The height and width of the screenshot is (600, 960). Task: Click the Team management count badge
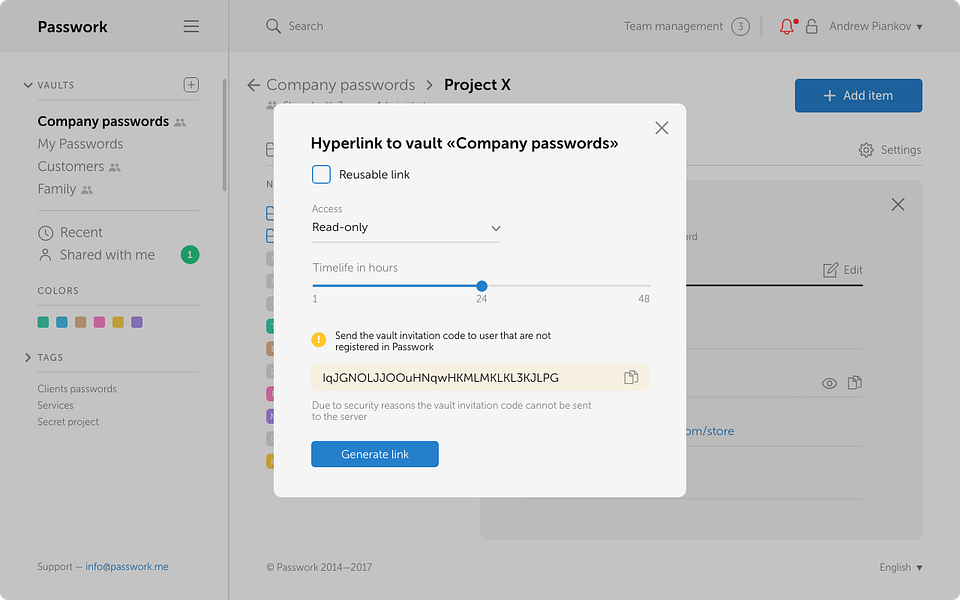[740, 26]
